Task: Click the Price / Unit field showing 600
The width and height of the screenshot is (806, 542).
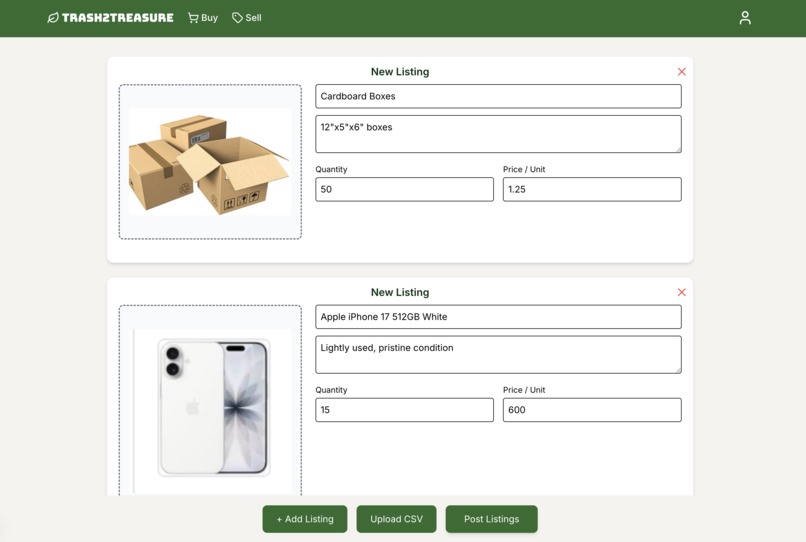Action: 592,410
